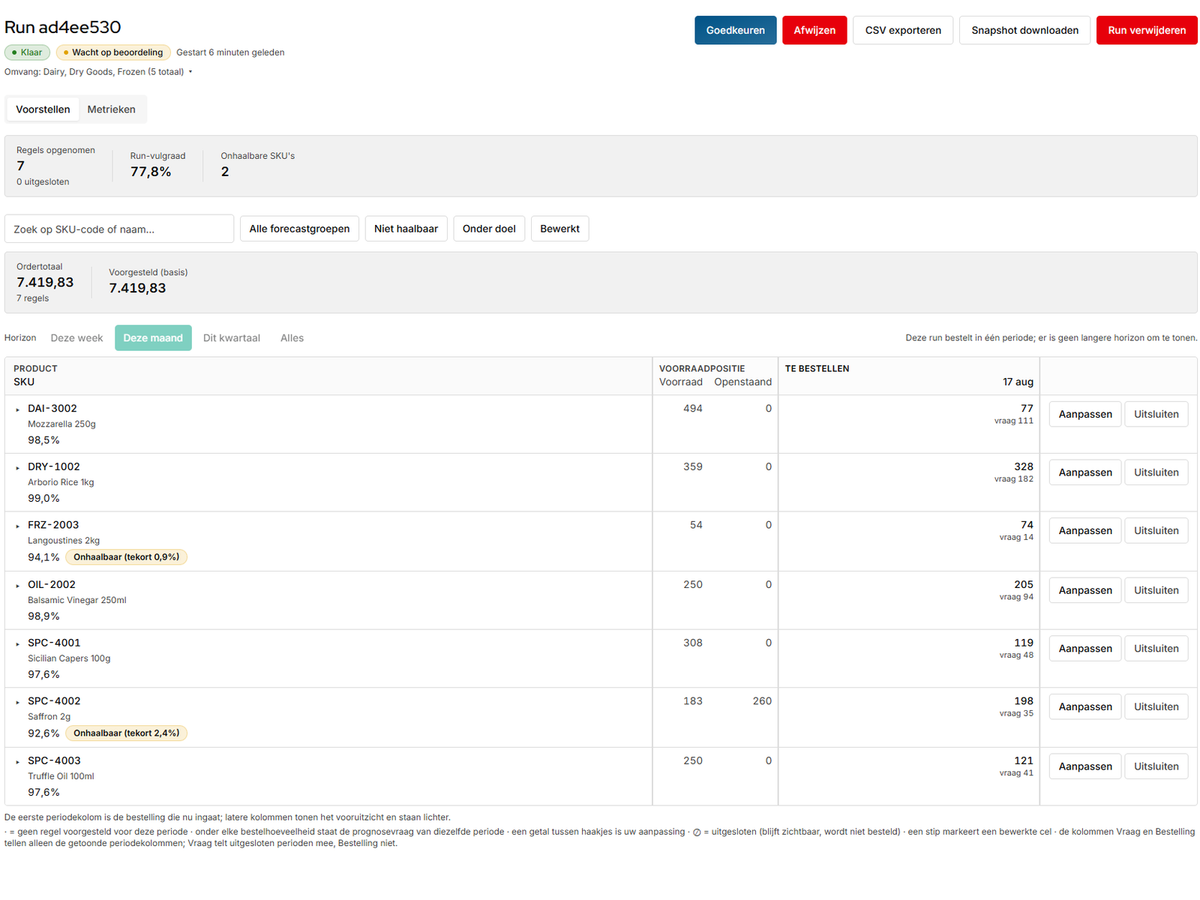1200x900 pixels.
Task: Click order quantity 74 for FRZ-2003
Action: tap(1026, 524)
